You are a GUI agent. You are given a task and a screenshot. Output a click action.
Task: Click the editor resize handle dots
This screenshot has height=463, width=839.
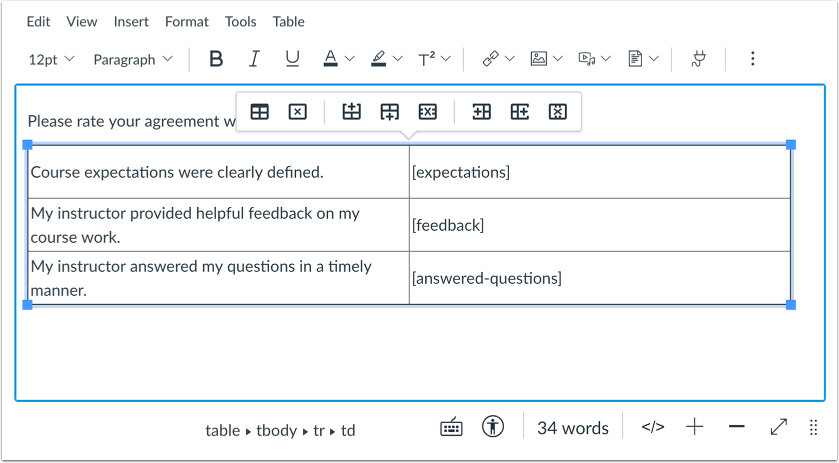point(813,427)
